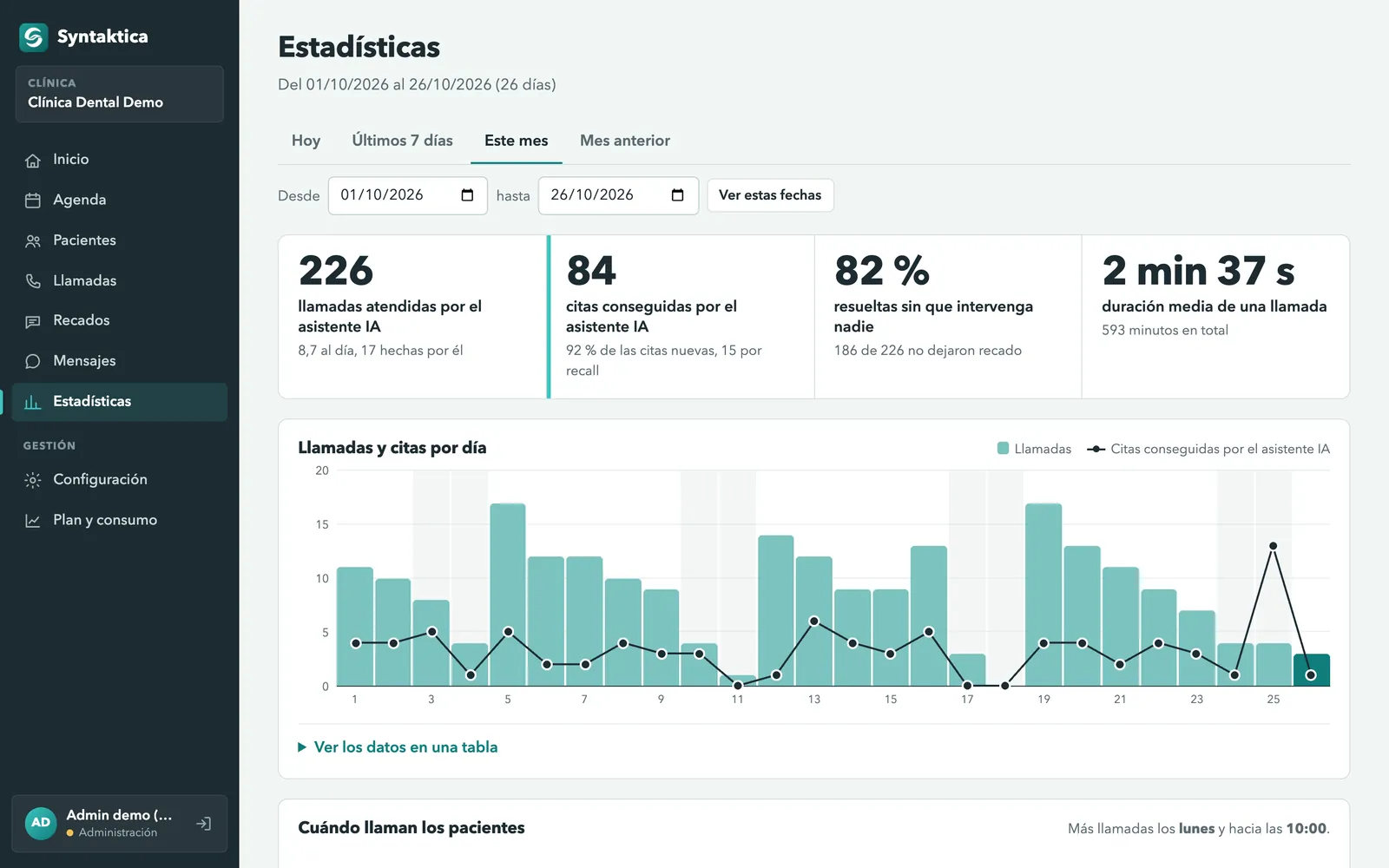Click the dark bar for day 26
This screenshot has height=868, width=1389.
[1312, 670]
